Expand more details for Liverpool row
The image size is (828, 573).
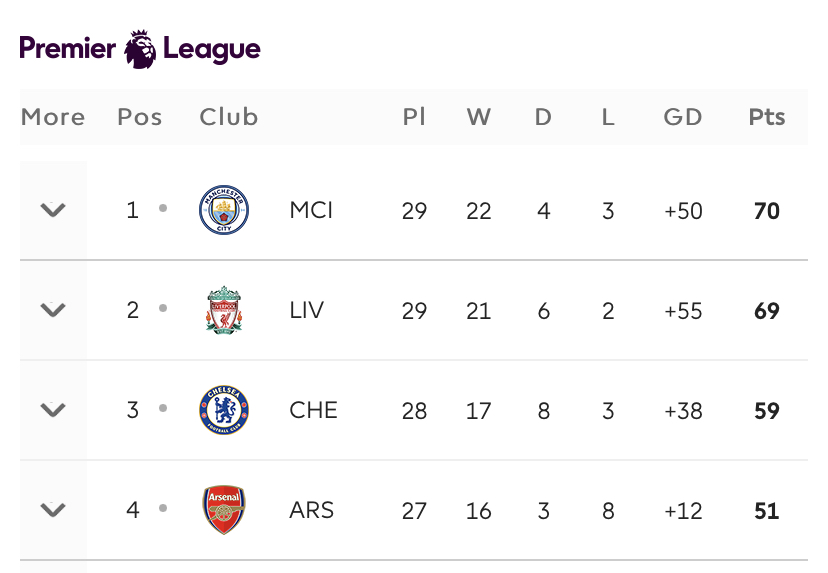tap(53, 310)
